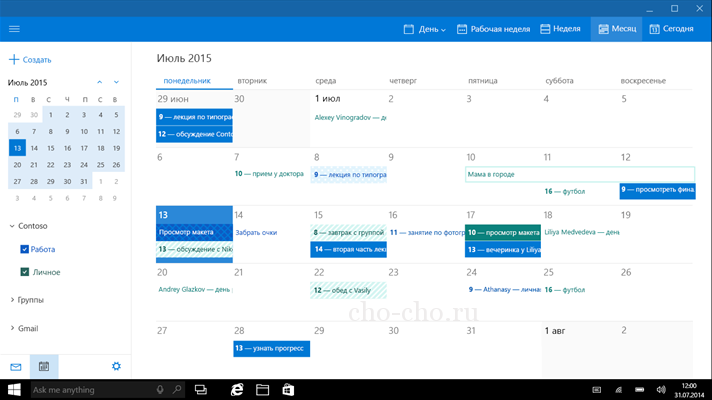This screenshot has width=712, height=400.
Task: Open Settings gear in sidebar
Action: click(x=116, y=367)
